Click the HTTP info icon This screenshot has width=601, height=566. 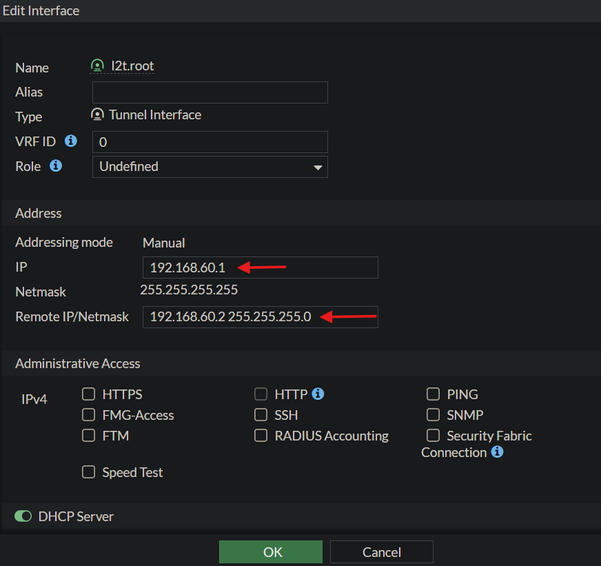[318, 394]
